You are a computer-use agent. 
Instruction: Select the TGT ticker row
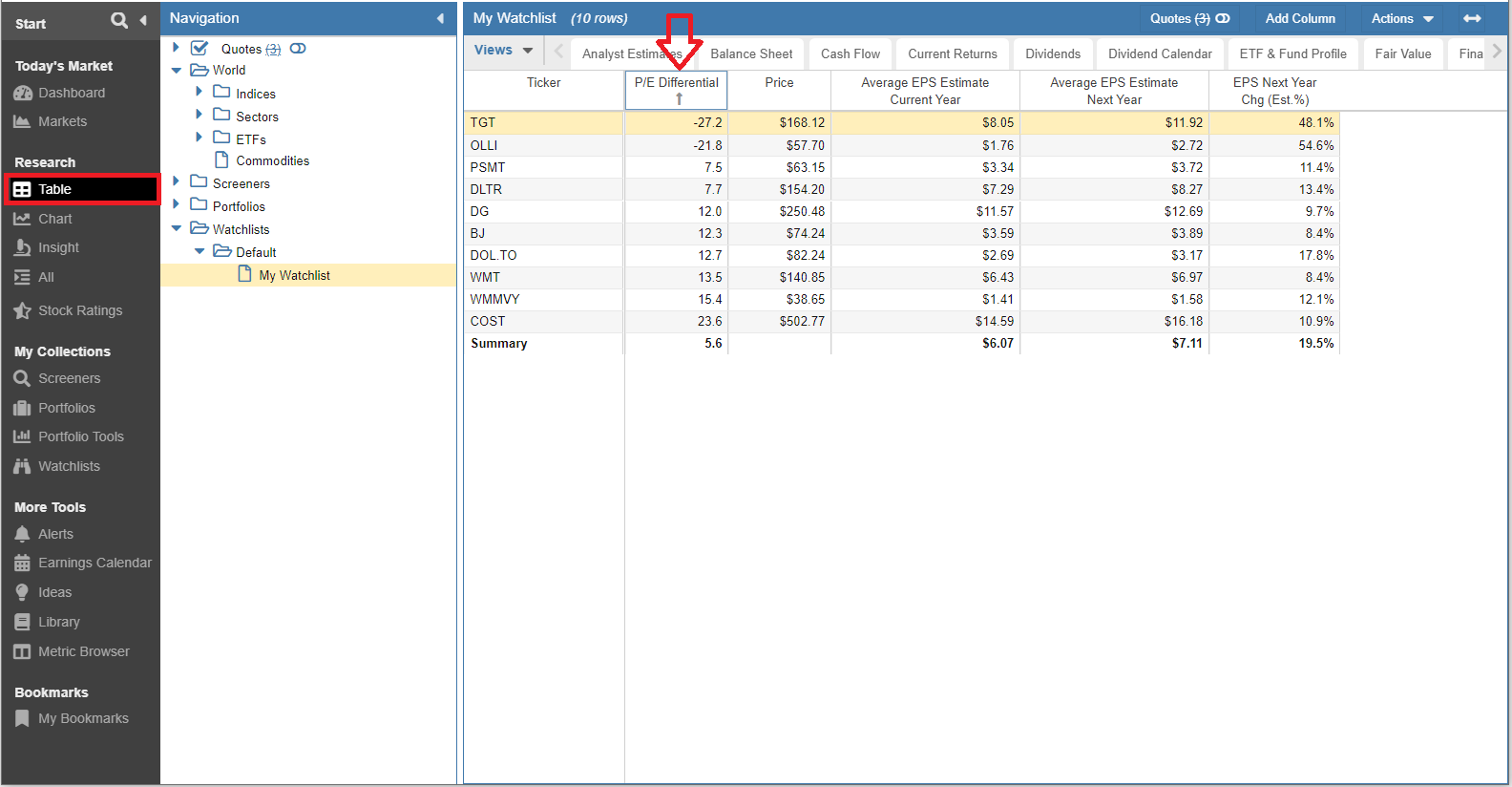click(x=901, y=122)
